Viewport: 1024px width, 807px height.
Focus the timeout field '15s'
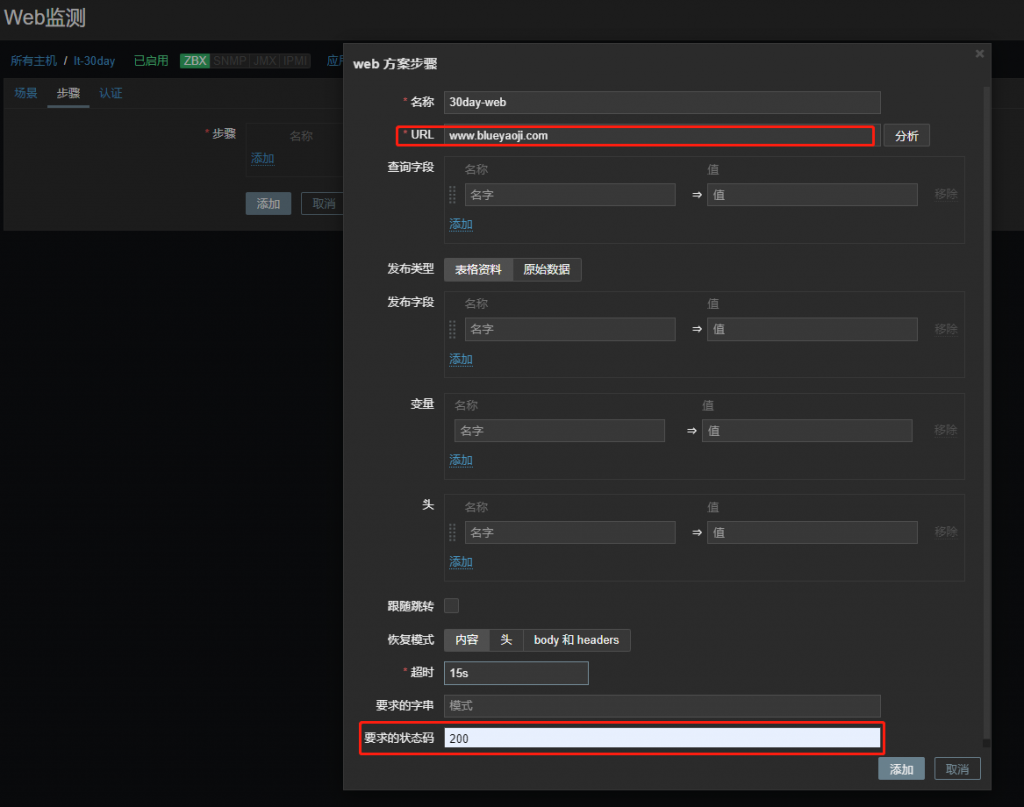[x=516, y=673]
